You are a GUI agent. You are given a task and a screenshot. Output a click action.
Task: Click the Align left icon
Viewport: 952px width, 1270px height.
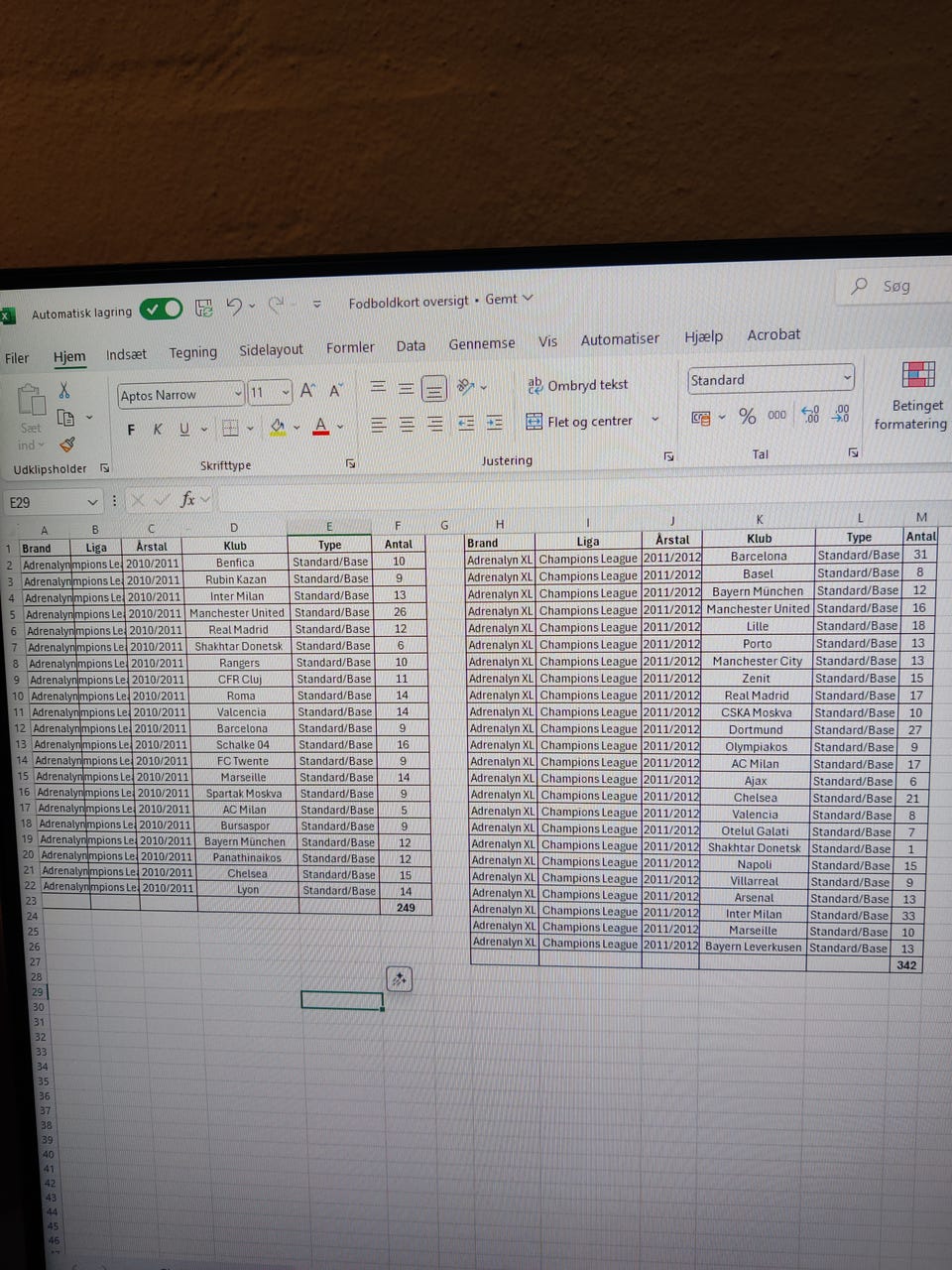pos(378,425)
